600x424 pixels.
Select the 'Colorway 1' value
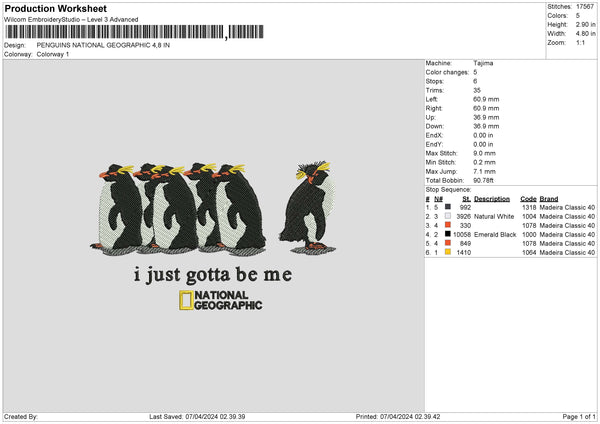point(53,54)
